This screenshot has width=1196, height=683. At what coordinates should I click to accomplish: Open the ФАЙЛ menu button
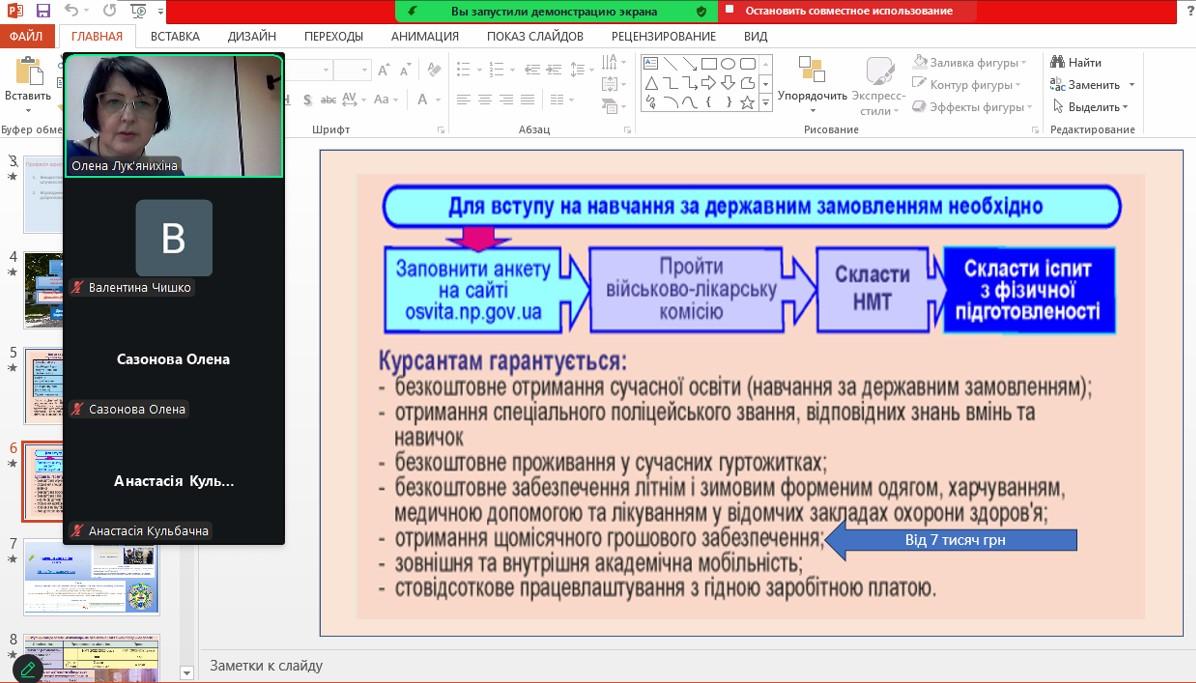click(x=27, y=36)
